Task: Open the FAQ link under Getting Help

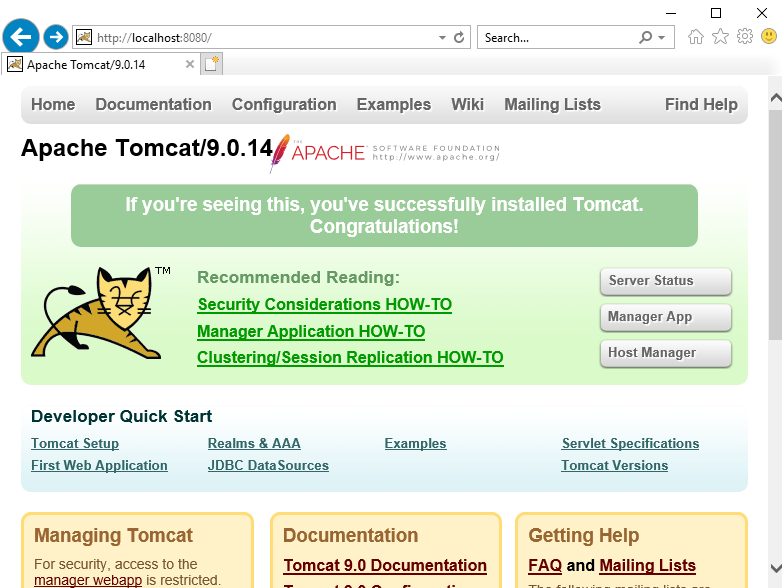Action: pos(545,565)
